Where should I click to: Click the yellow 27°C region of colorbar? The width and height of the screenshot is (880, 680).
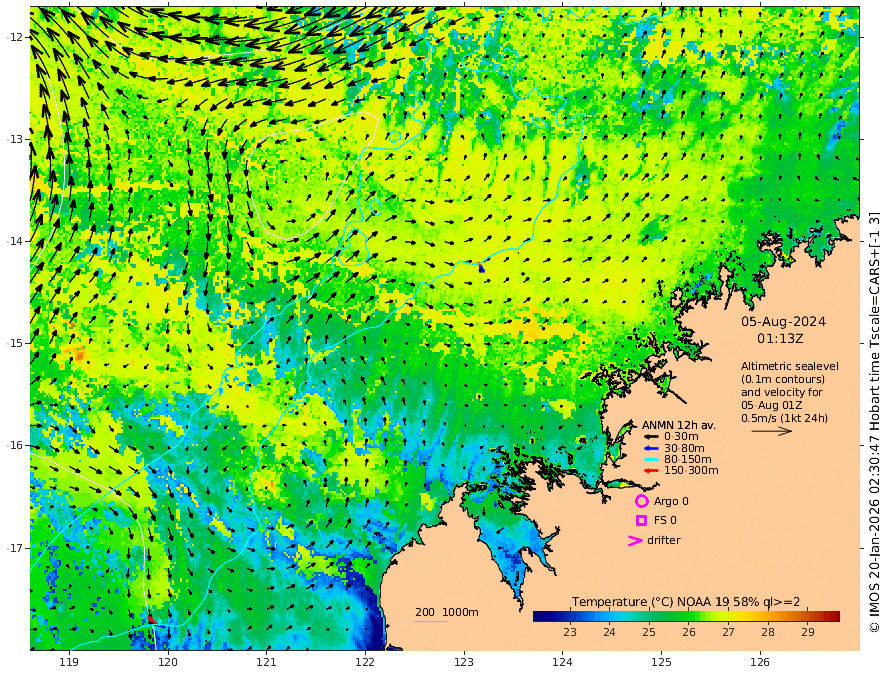point(728,617)
